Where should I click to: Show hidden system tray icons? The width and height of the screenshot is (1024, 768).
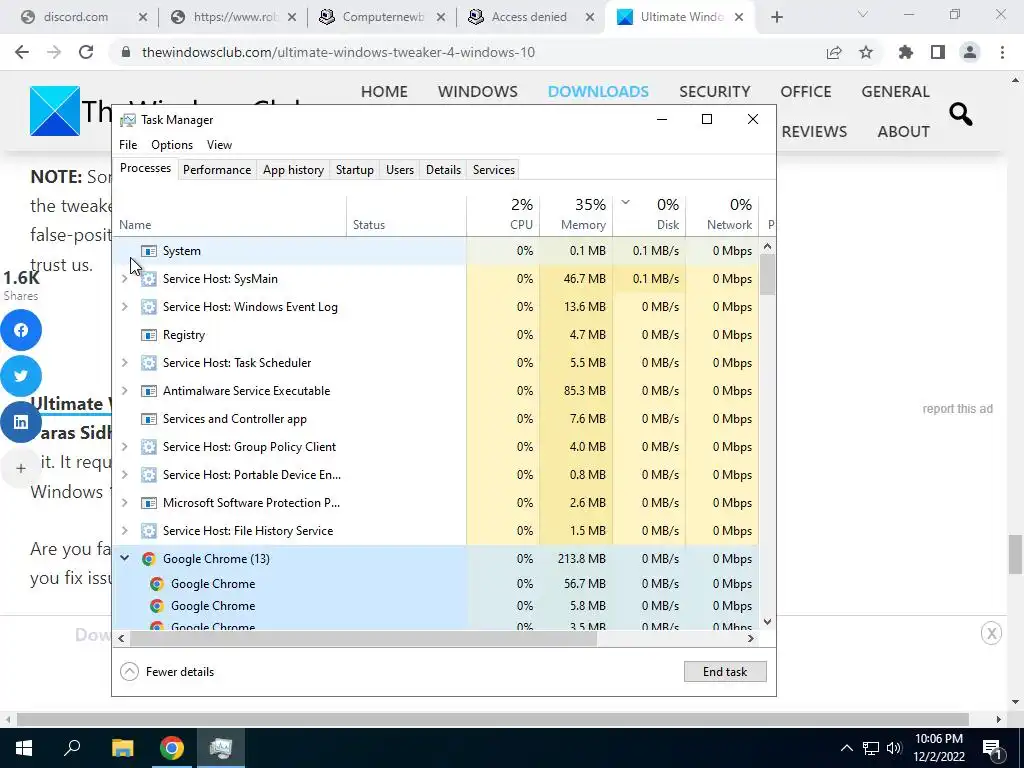click(846, 748)
